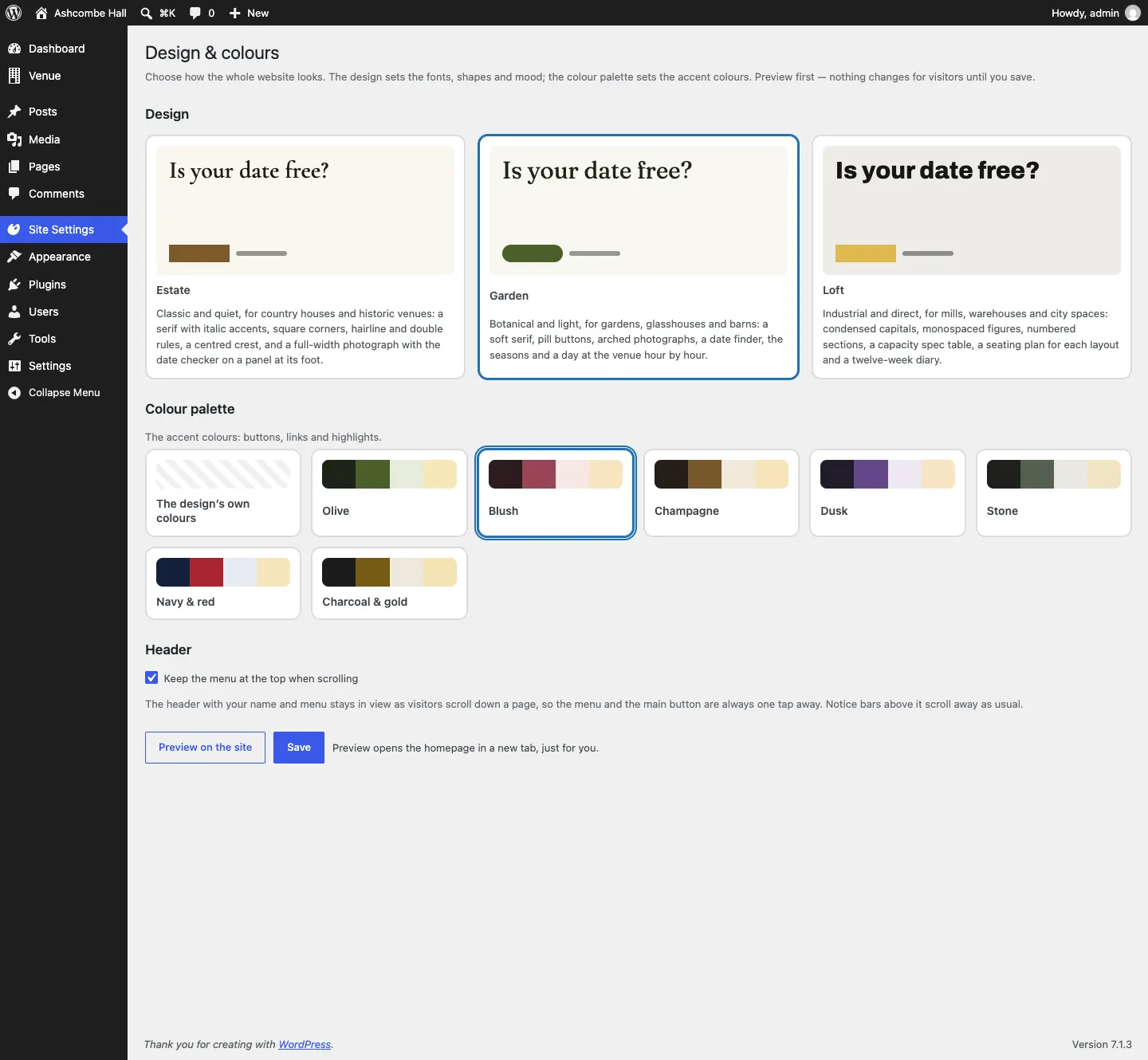
Task: Select the Estate design card
Action: point(305,257)
